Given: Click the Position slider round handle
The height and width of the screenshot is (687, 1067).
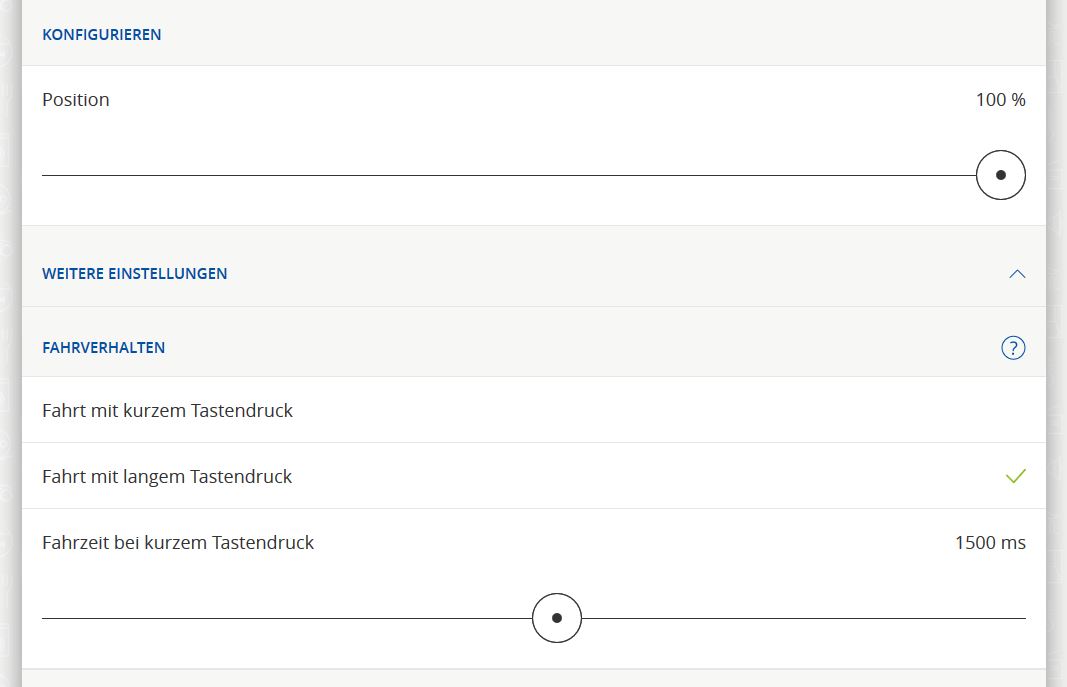Looking at the screenshot, I should click(1000, 175).
